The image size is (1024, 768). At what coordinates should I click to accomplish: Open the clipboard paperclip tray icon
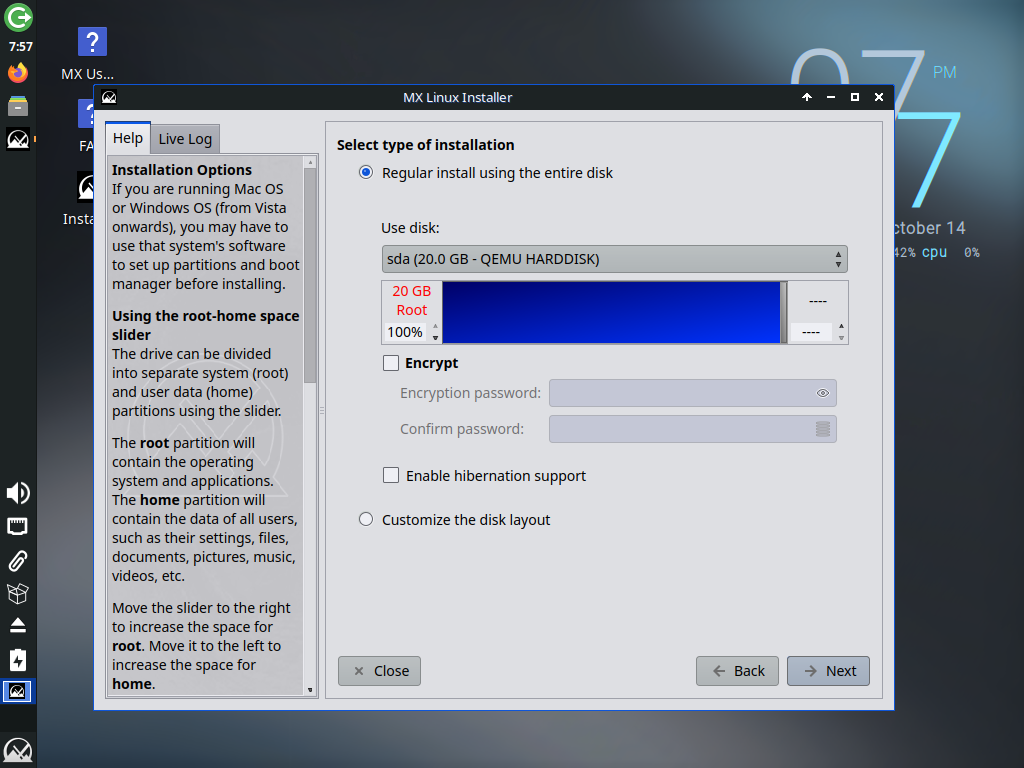click(x=18, y=560)
